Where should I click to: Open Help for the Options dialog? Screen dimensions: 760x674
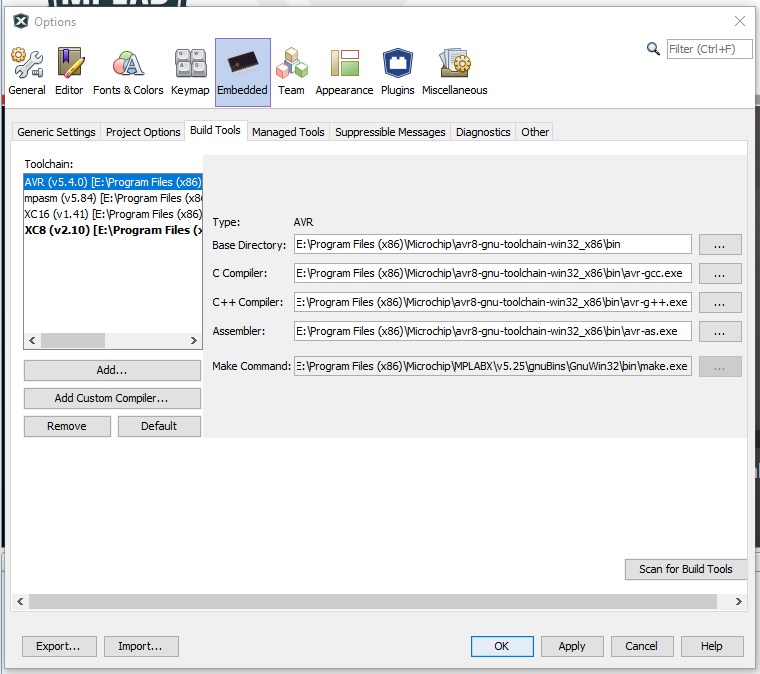point(712,646)
